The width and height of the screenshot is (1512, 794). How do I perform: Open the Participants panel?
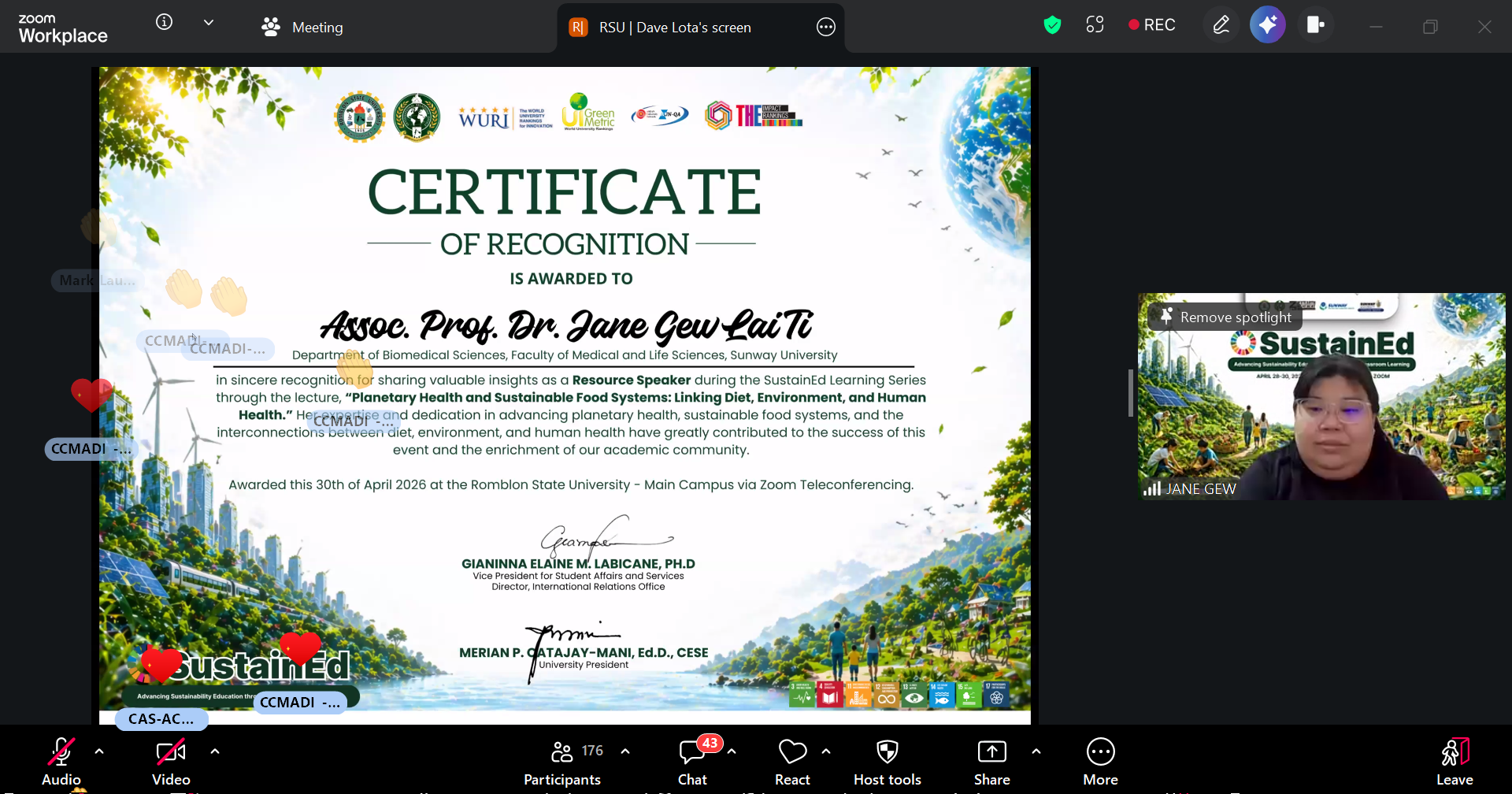pyautogui.click(x=562, y=761)
